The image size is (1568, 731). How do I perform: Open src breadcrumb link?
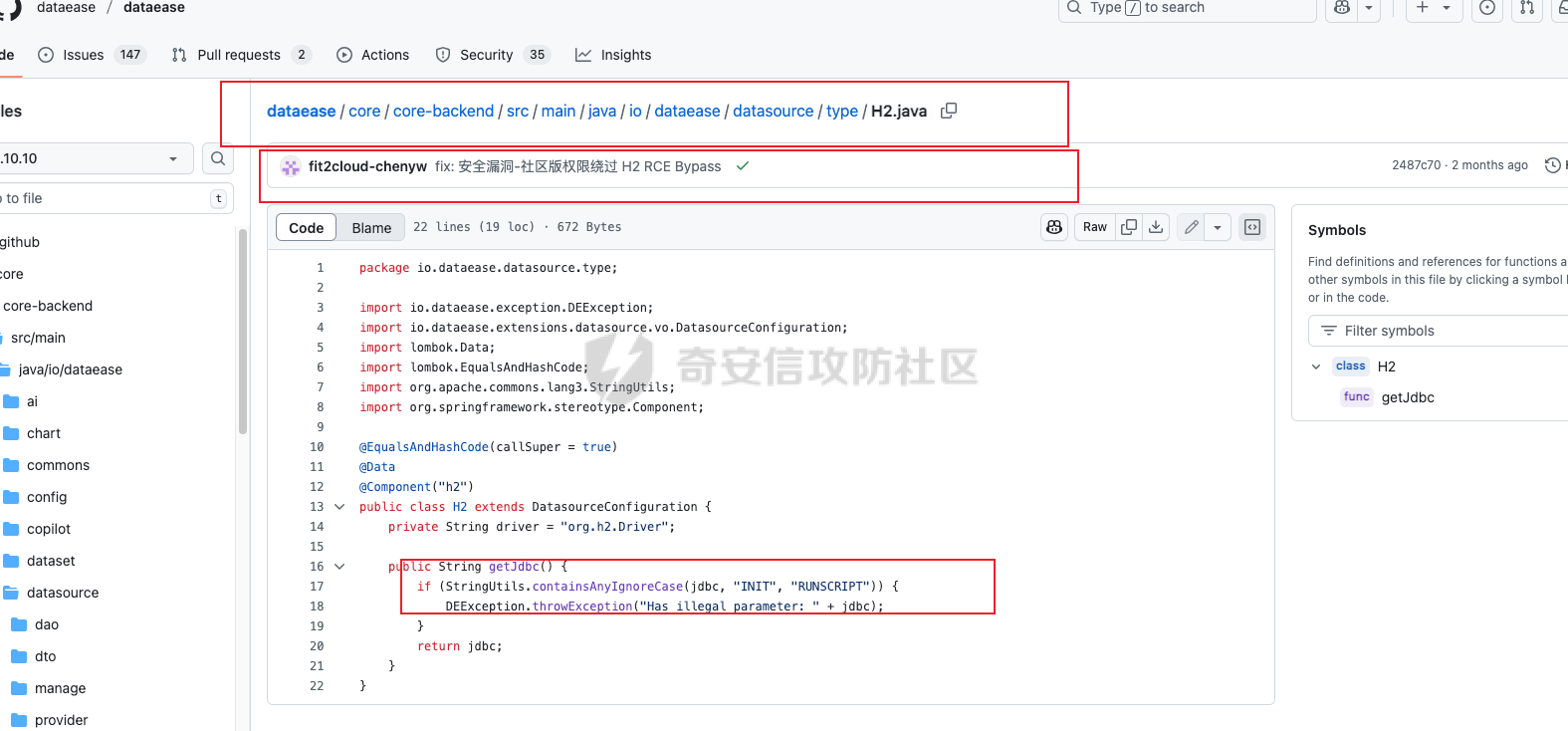(518, 111)
